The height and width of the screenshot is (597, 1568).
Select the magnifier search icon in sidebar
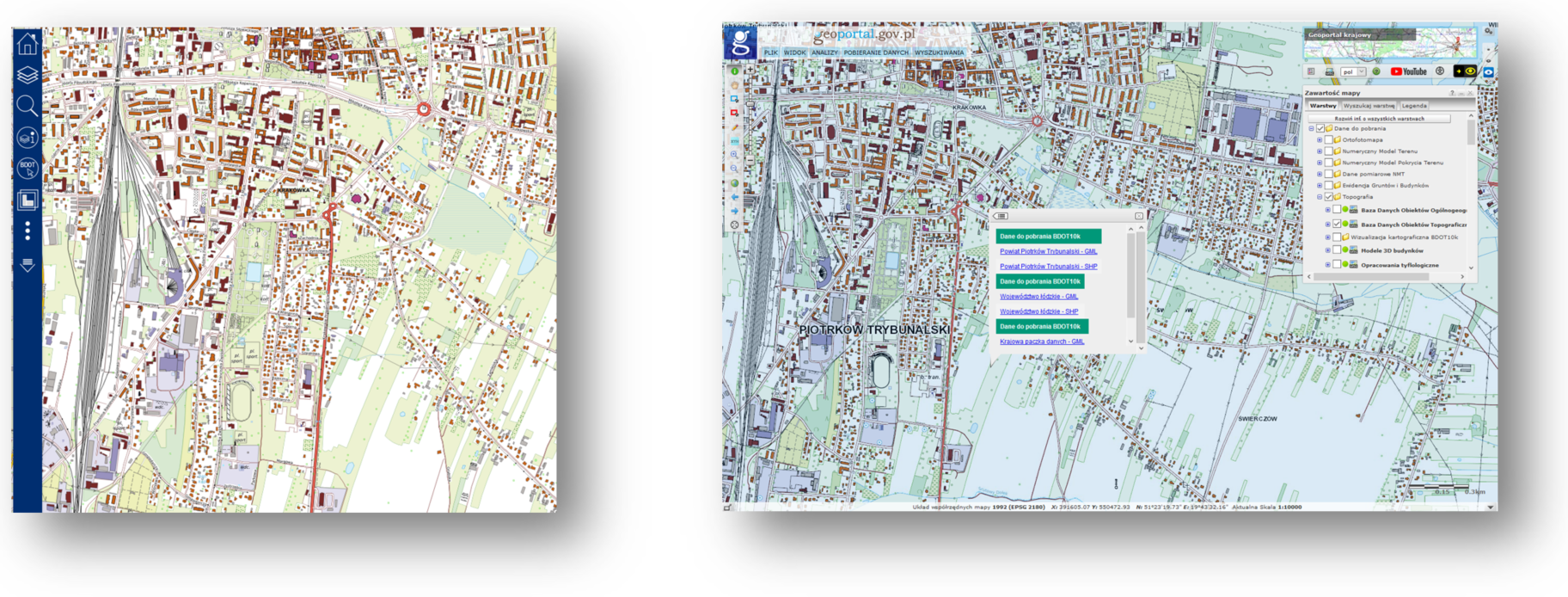coord(28,106)
